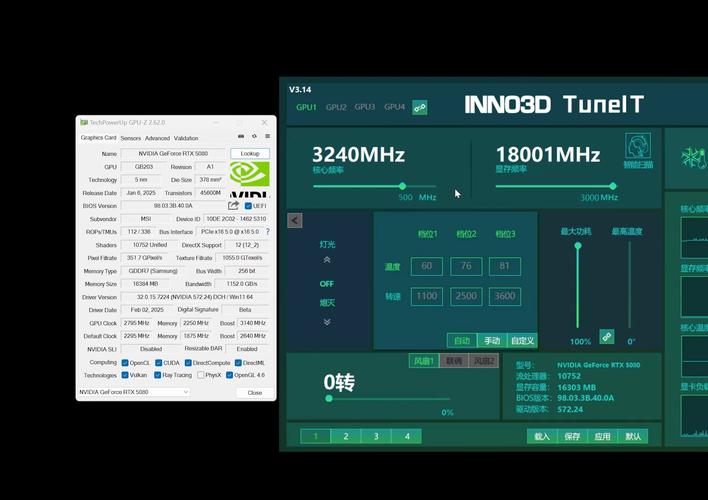Click the Bus Interface question mark
Screen dimensions: 708x500
(x=268, y=231)
